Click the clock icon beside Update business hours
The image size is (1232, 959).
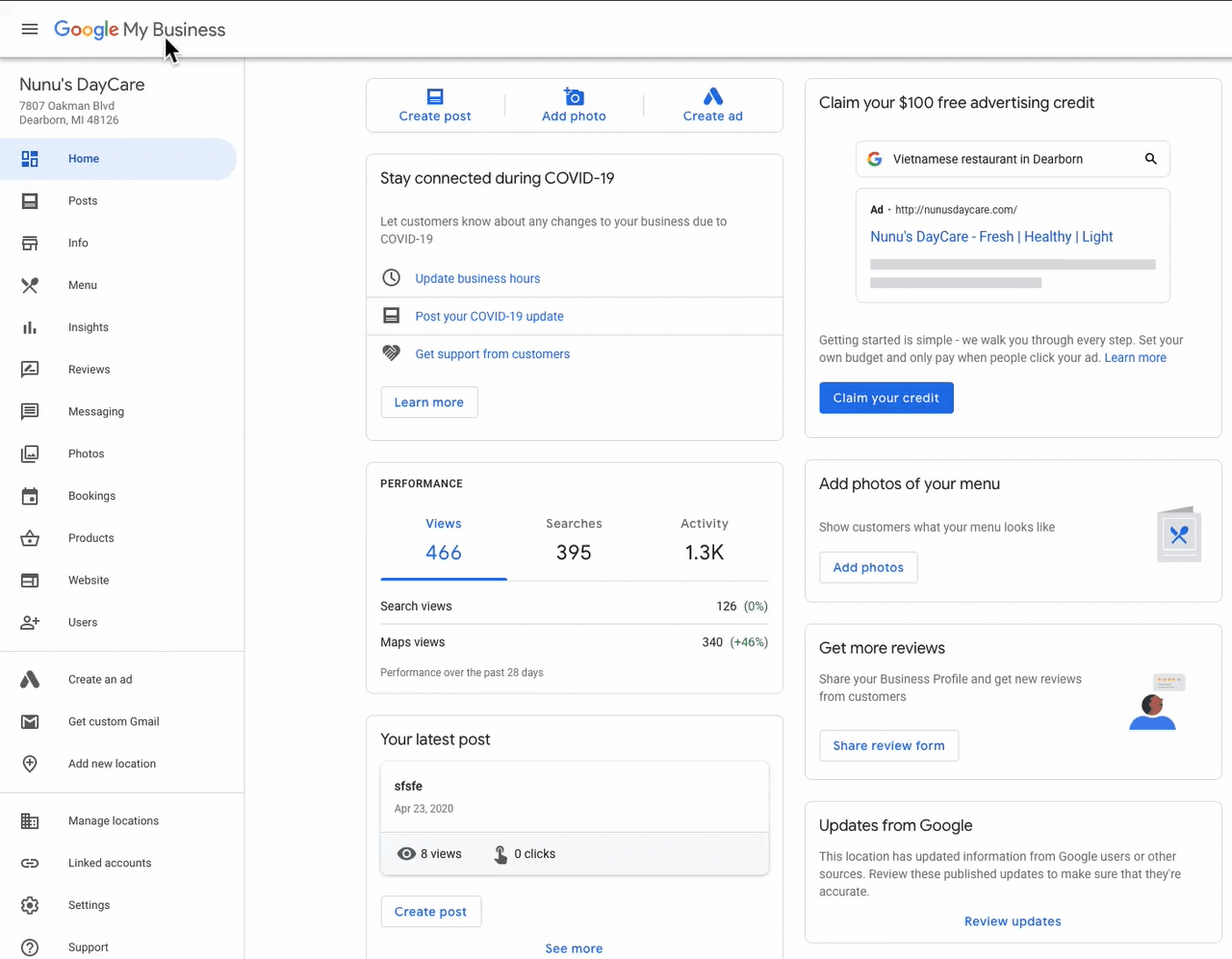(391, 278)
